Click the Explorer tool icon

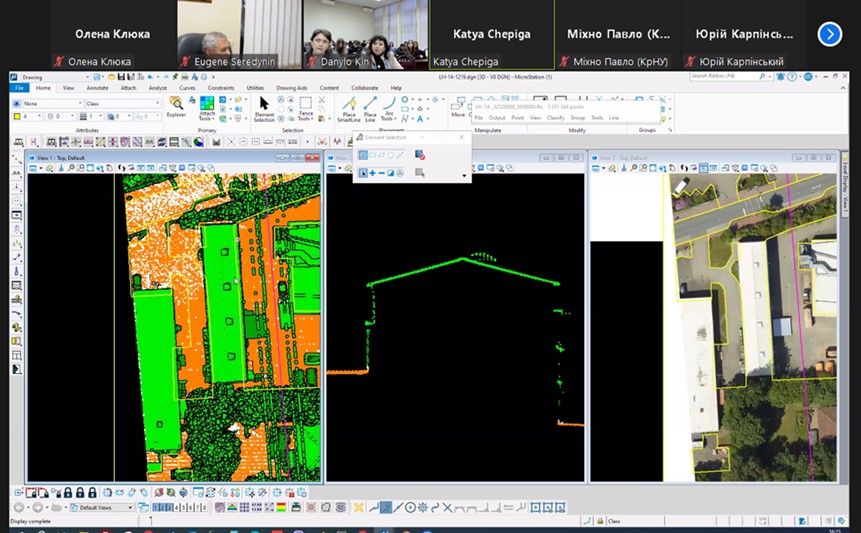[176, 106]
